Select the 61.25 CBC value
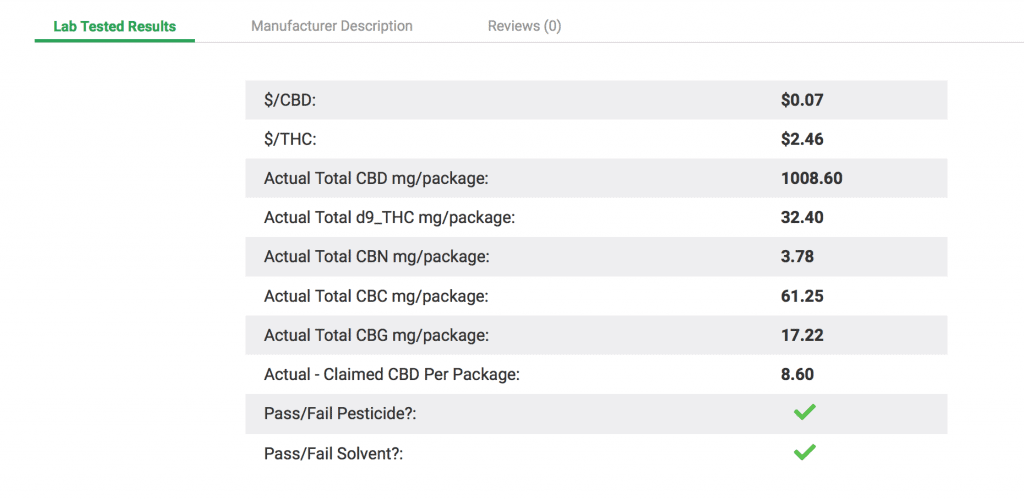 coord(802,296)
